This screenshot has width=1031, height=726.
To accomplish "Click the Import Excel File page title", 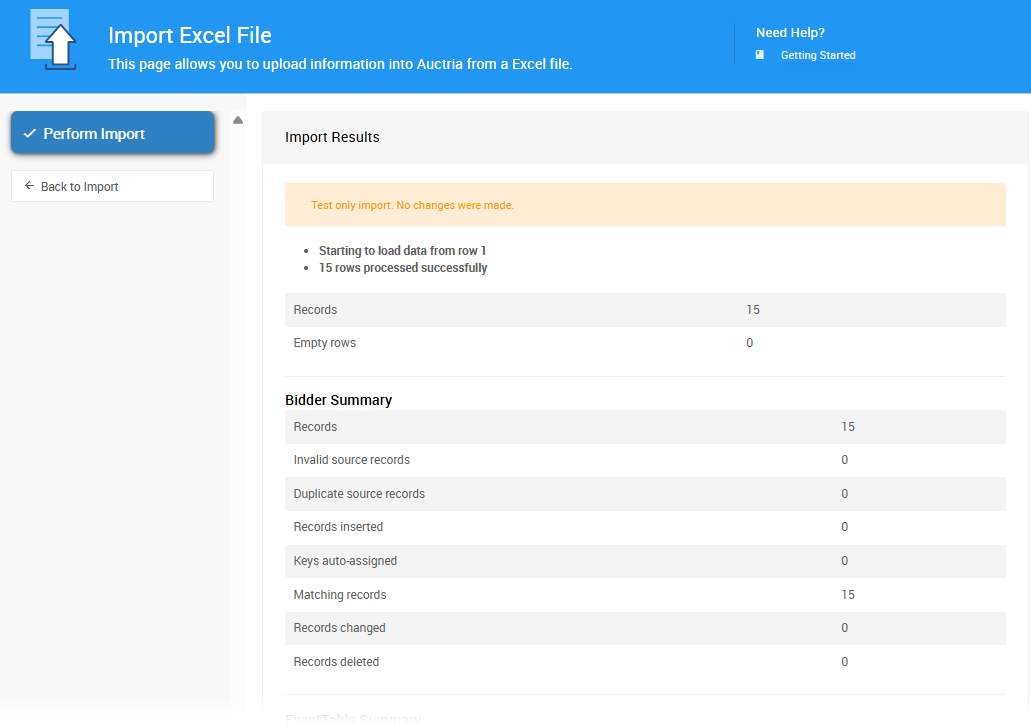I will coord(190,35).
